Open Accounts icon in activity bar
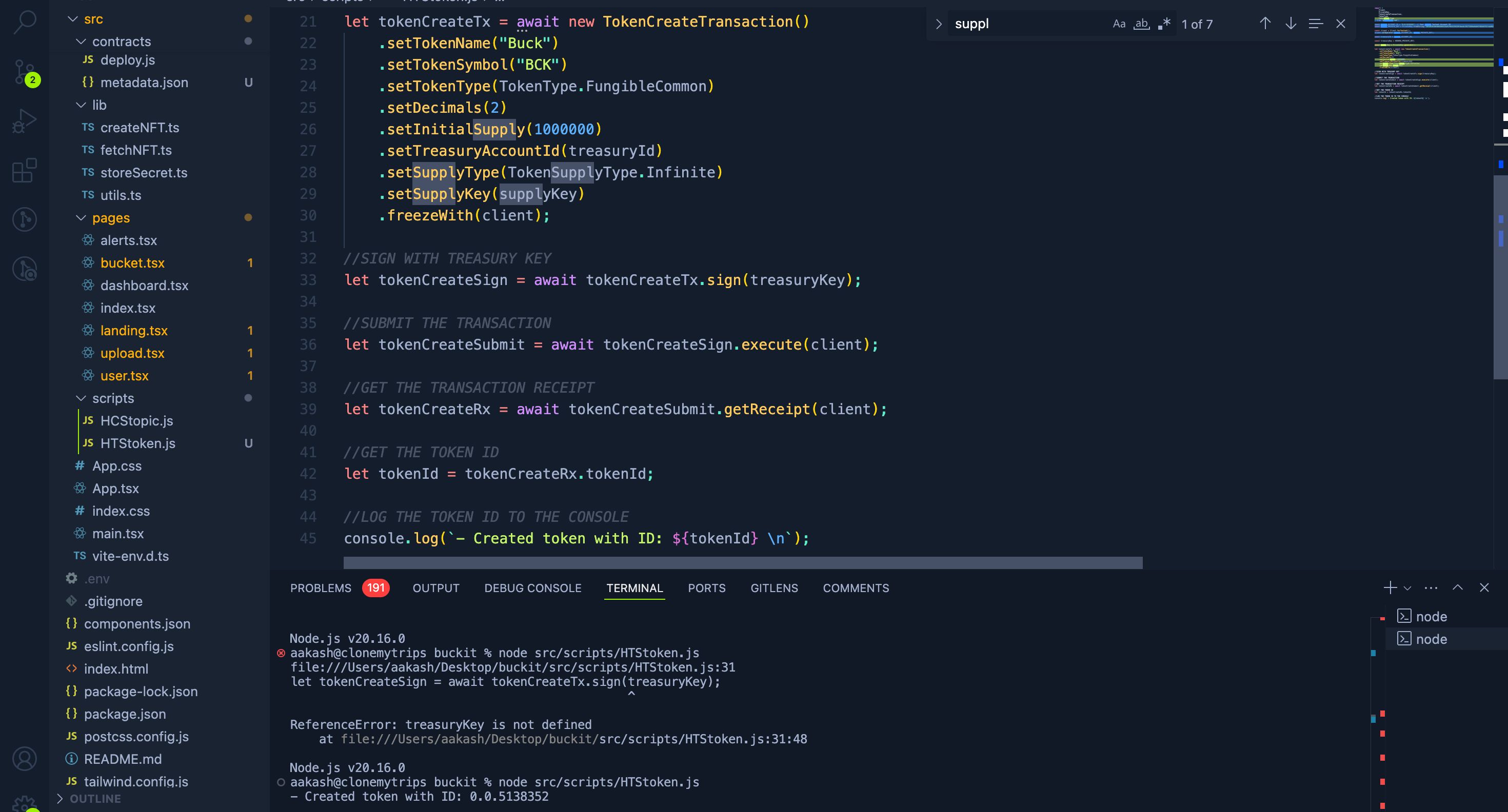Image resolution: width=1508 pixels, height=812 pixels. [25, 759]
